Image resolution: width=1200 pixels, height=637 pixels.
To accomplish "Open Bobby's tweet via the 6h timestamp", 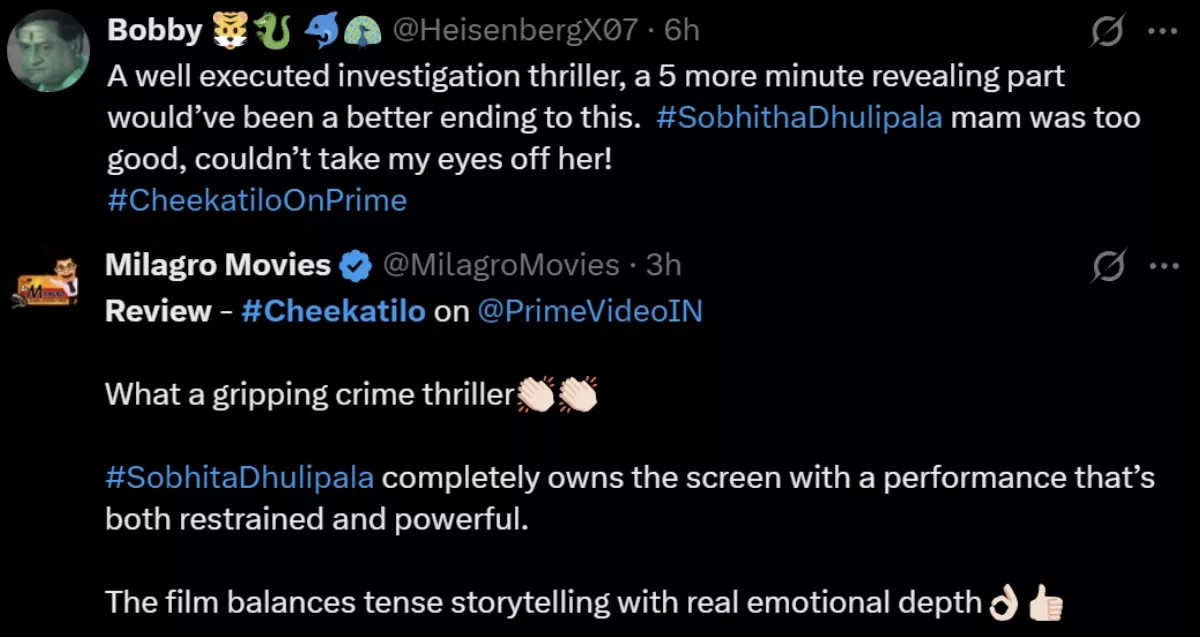I will pyautogui.click(x=682, y=29).
